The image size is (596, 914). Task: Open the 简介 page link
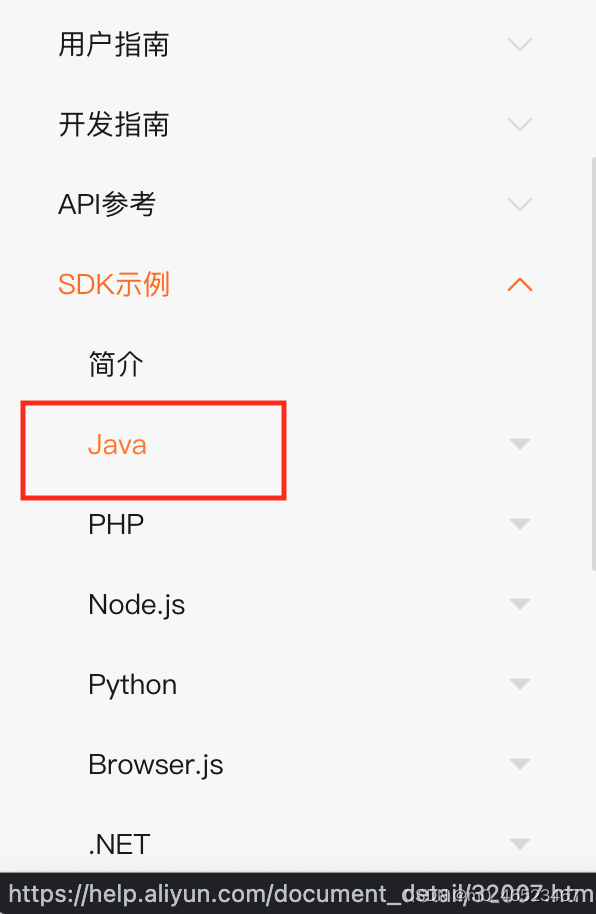(115, 364)
